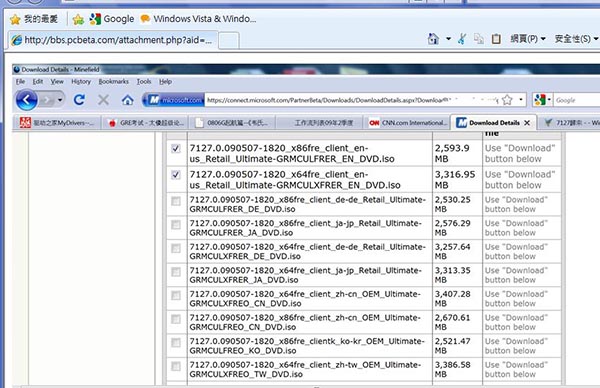Select the bbs.pcbeta.com attachment.php tab
Image resolution: width=600 pixels, height=388 pixels.
(x=112, y=40)
